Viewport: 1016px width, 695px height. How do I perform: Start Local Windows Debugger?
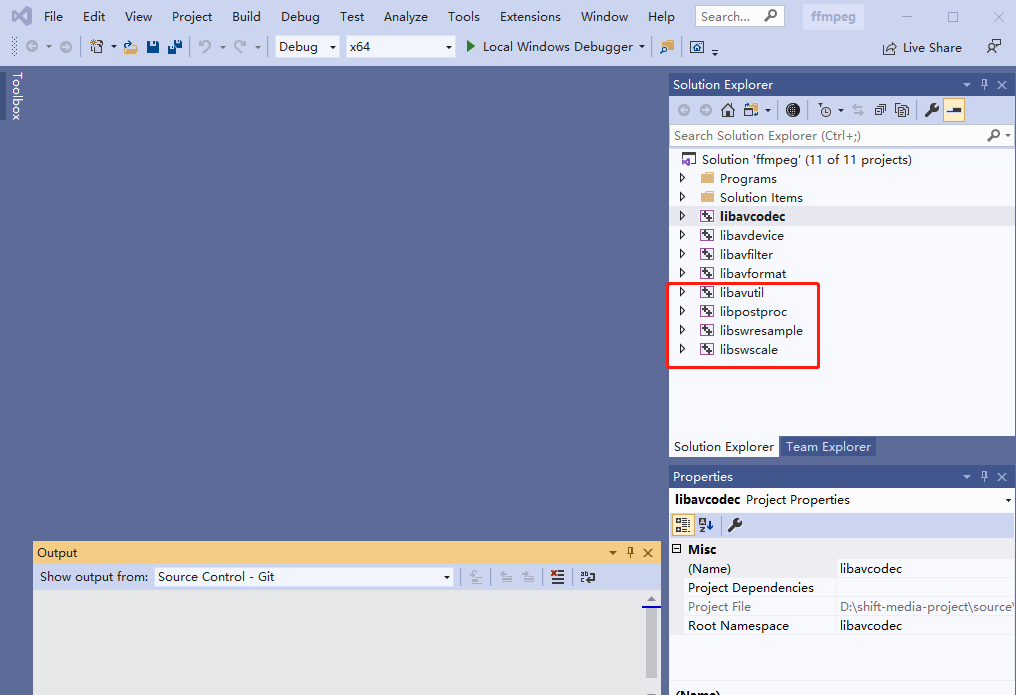coord(549,47)
